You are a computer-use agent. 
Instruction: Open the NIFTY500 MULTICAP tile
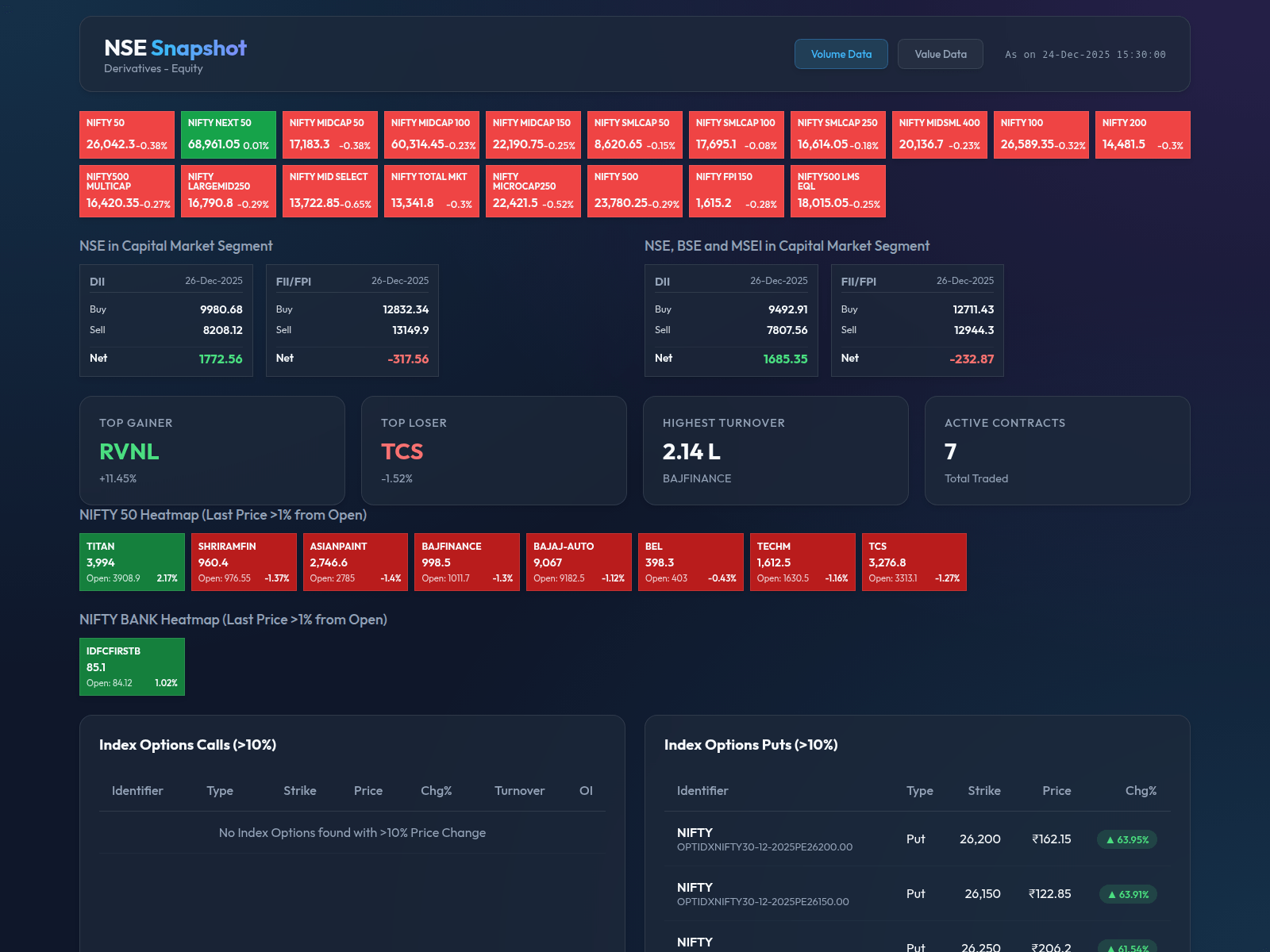point(127,191)
